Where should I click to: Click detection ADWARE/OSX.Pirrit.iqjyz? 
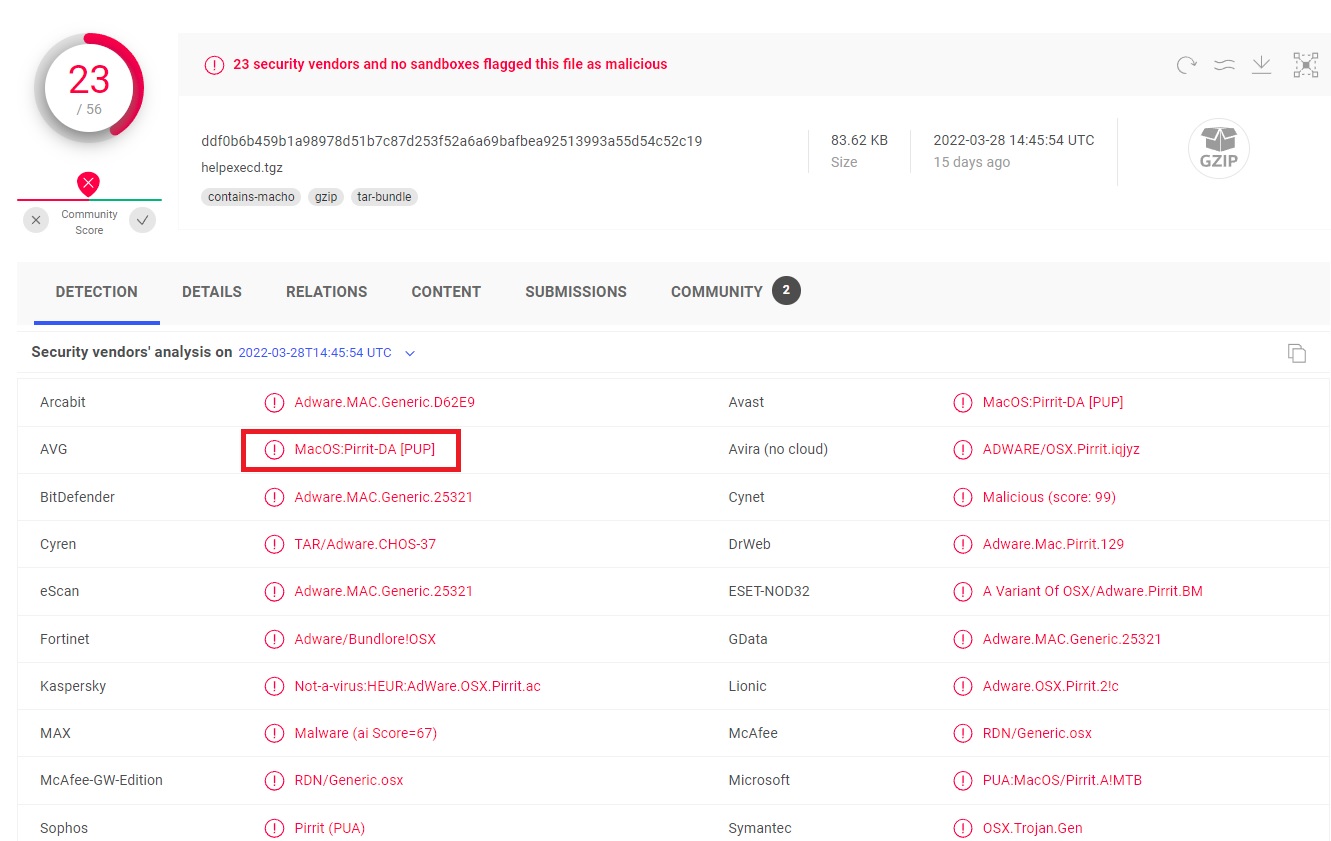click(1061, 449)
